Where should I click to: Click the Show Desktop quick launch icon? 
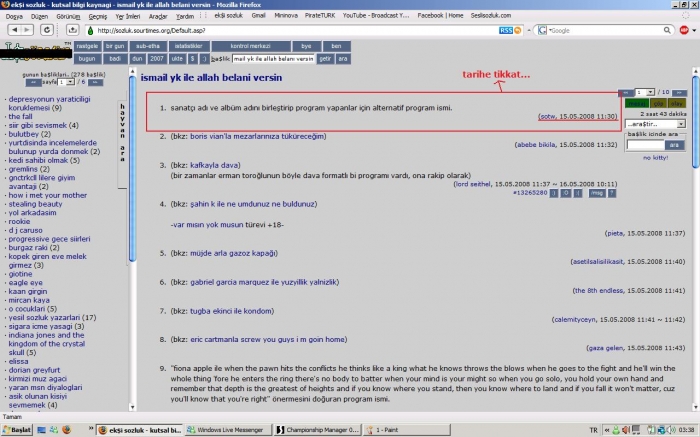tap(42, 430)
